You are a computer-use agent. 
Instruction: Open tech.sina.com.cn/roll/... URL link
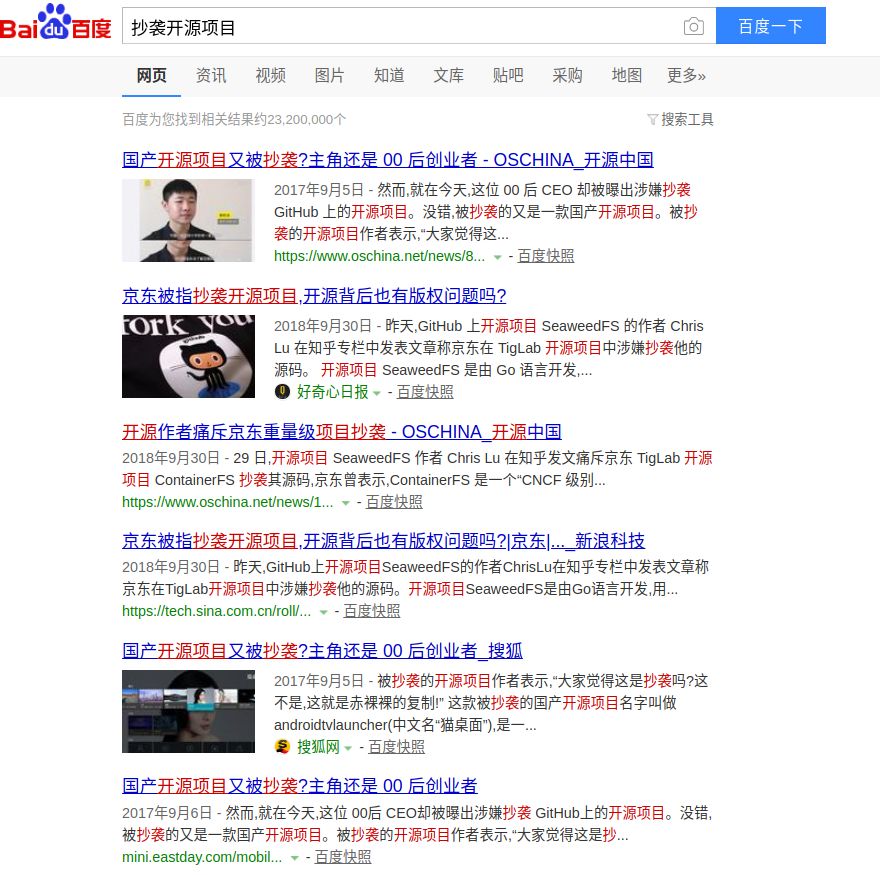pyautogui.click(x=217, y=611)
